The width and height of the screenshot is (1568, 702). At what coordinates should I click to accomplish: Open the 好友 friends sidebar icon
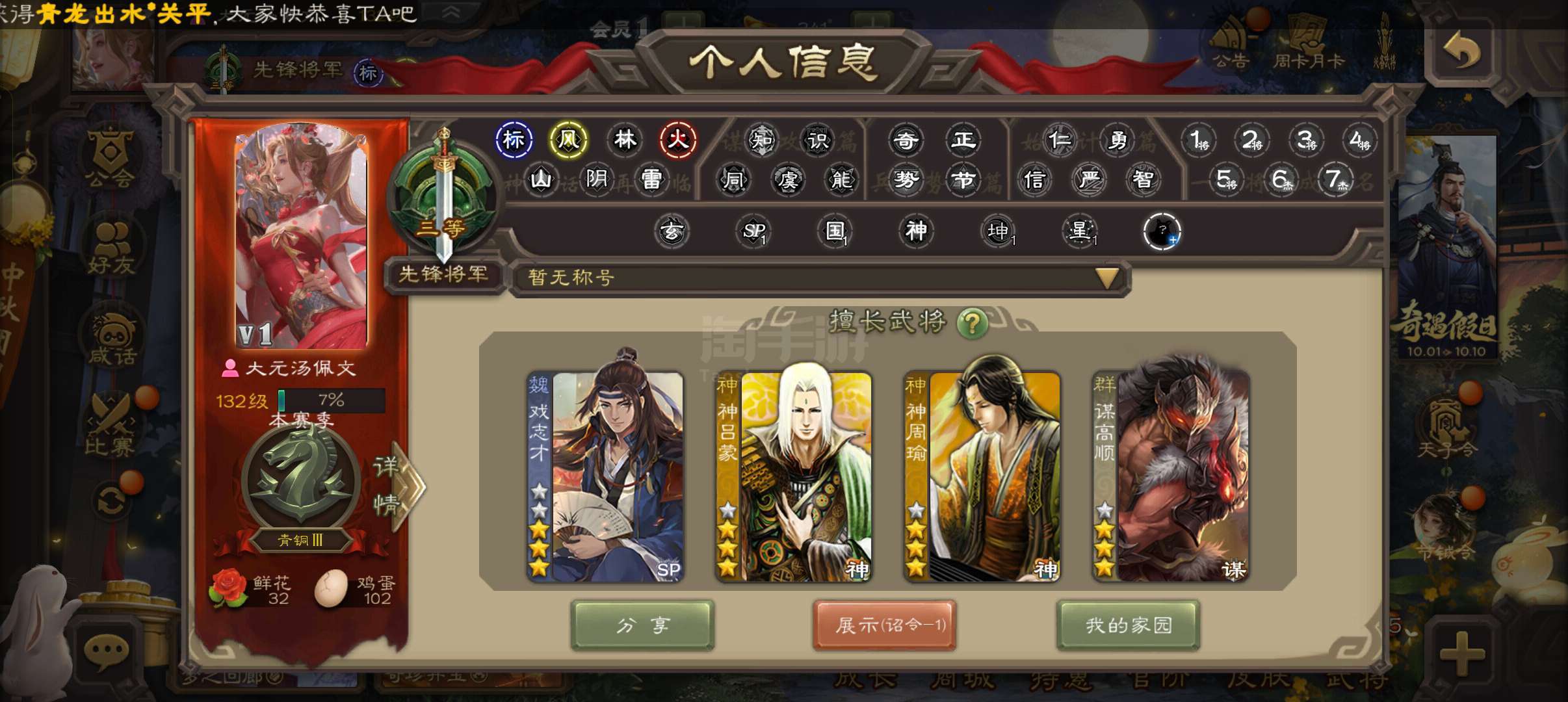[111, 248]
